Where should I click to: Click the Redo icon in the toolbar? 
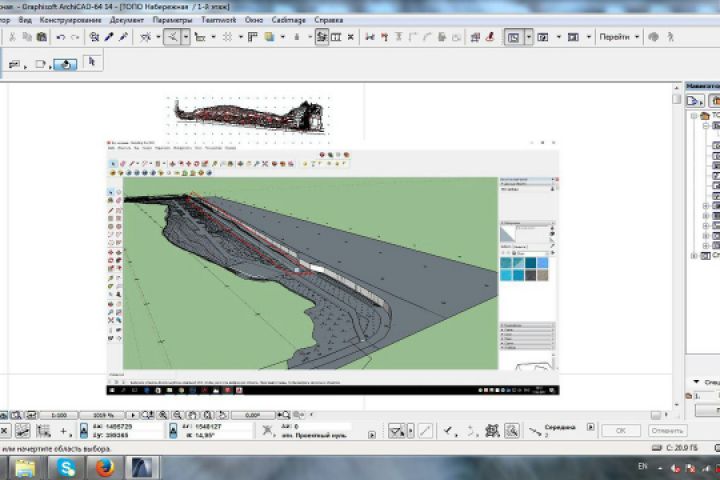coord(75,37)
